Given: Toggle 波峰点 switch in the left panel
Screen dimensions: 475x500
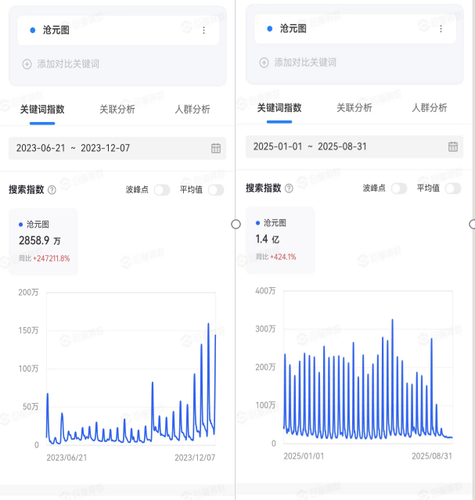Looking at the screenshot, I should tap(162, 190).
